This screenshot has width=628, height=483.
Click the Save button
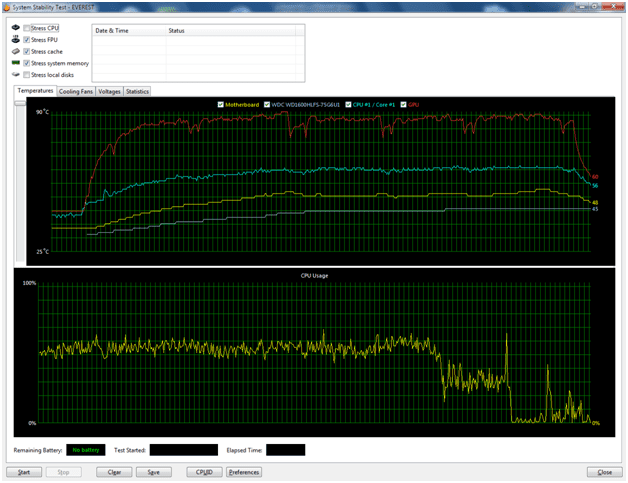[153, 471]
